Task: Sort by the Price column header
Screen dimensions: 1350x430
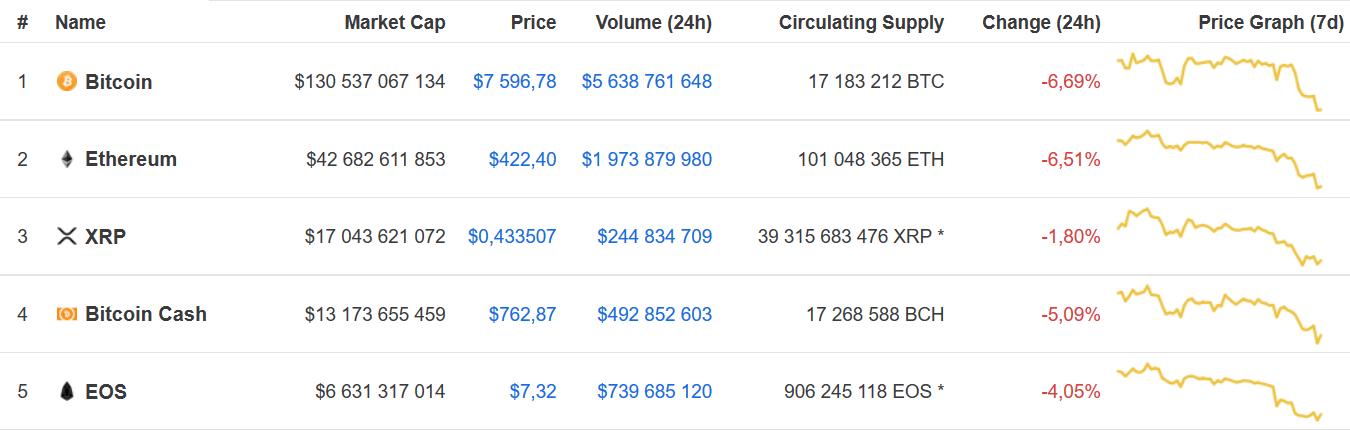Action: tap(533, 22)
